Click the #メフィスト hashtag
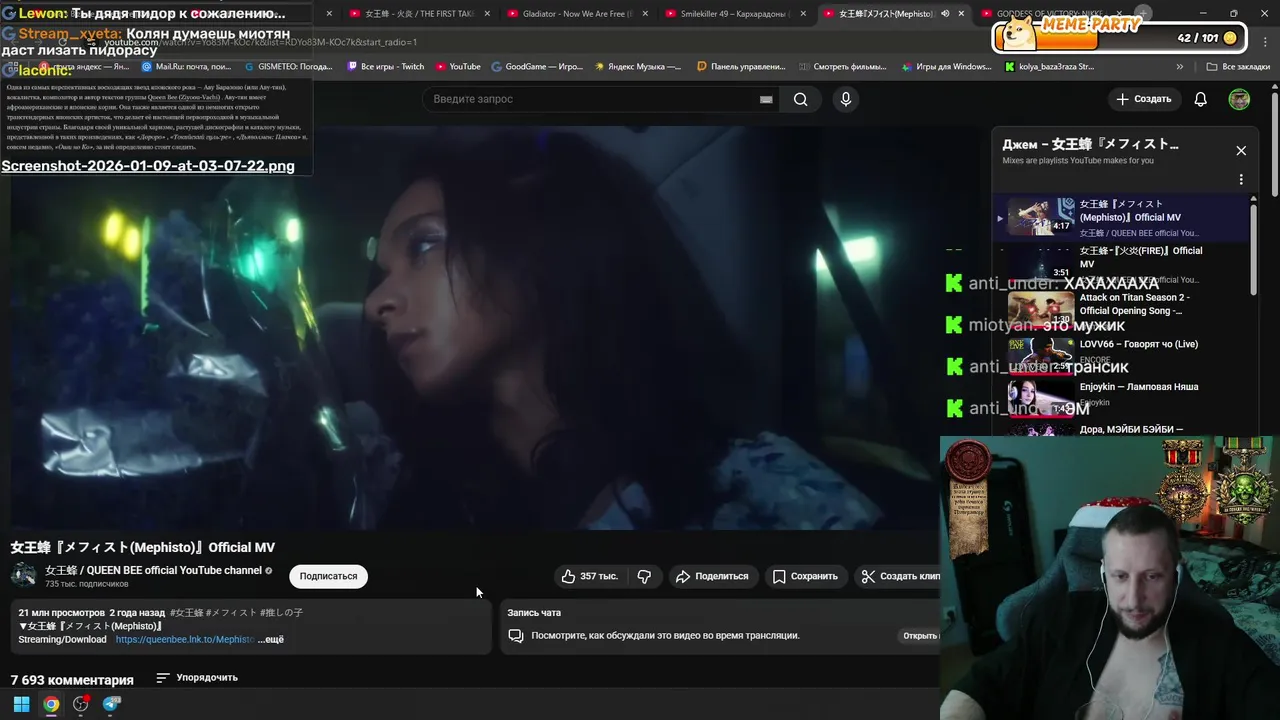Screen dimensions: 1280x720 coord(231,612)
